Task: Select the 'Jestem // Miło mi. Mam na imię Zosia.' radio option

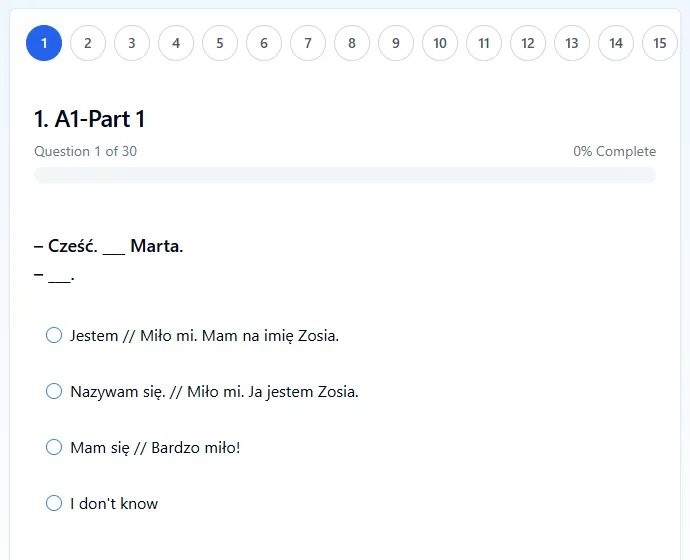Action: click(54, 335)
